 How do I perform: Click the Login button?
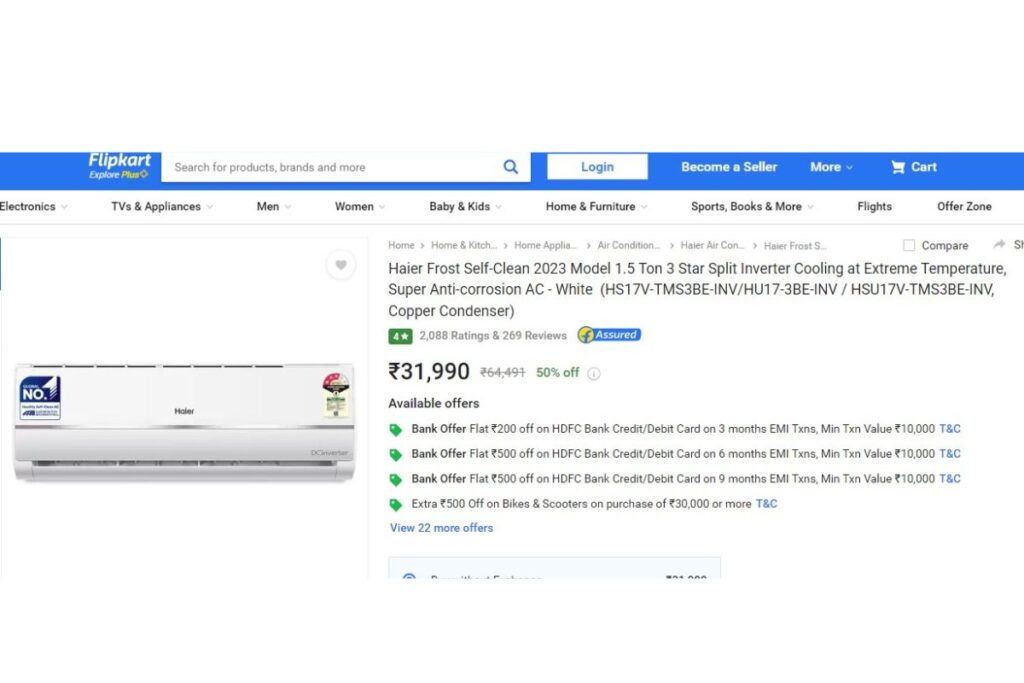[x=597, y=167]
